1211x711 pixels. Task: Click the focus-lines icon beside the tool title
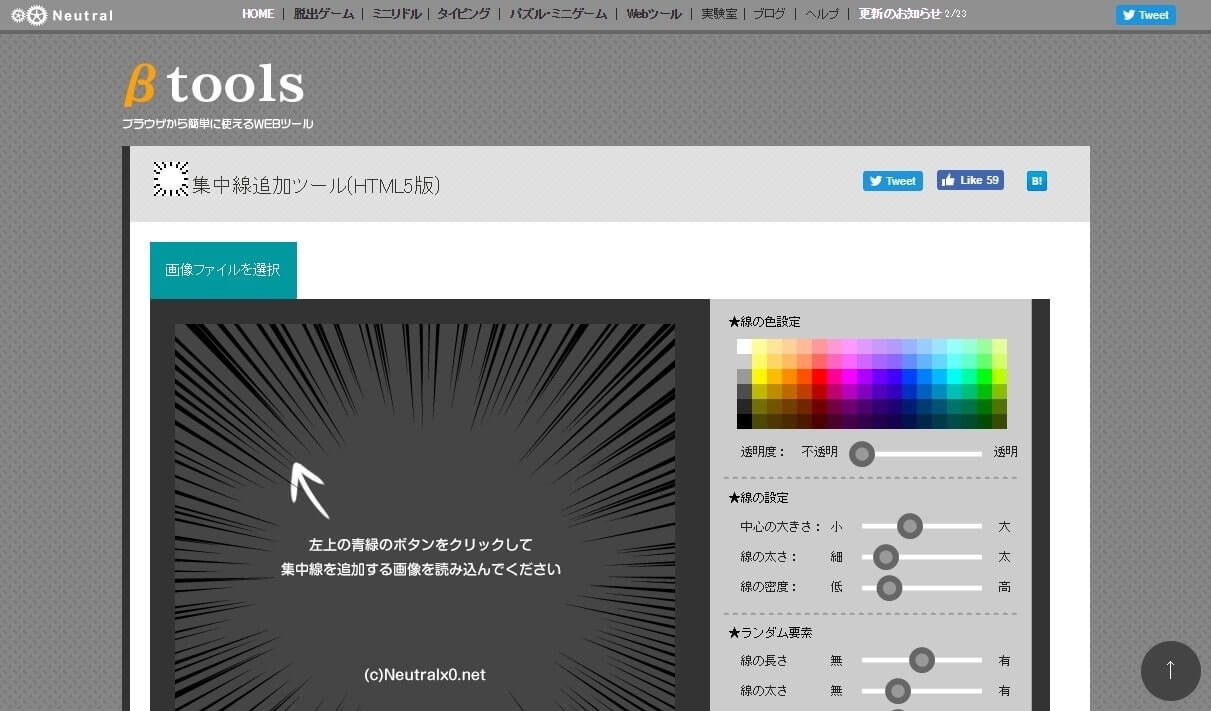point(171,179)
